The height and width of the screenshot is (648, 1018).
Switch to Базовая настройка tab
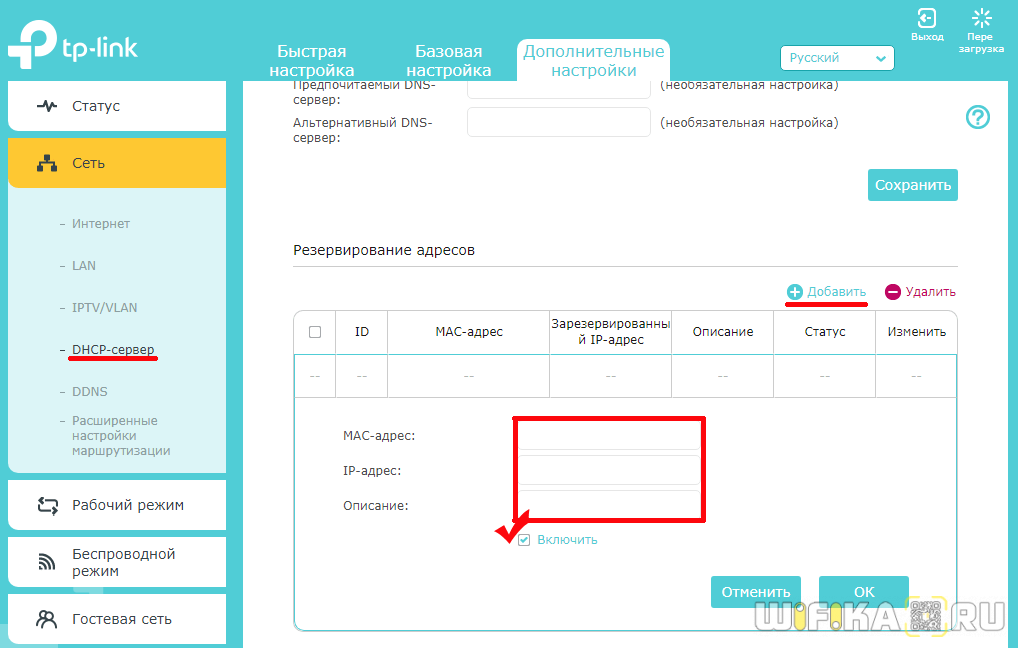pyautogui.click(x=448, y=61)
